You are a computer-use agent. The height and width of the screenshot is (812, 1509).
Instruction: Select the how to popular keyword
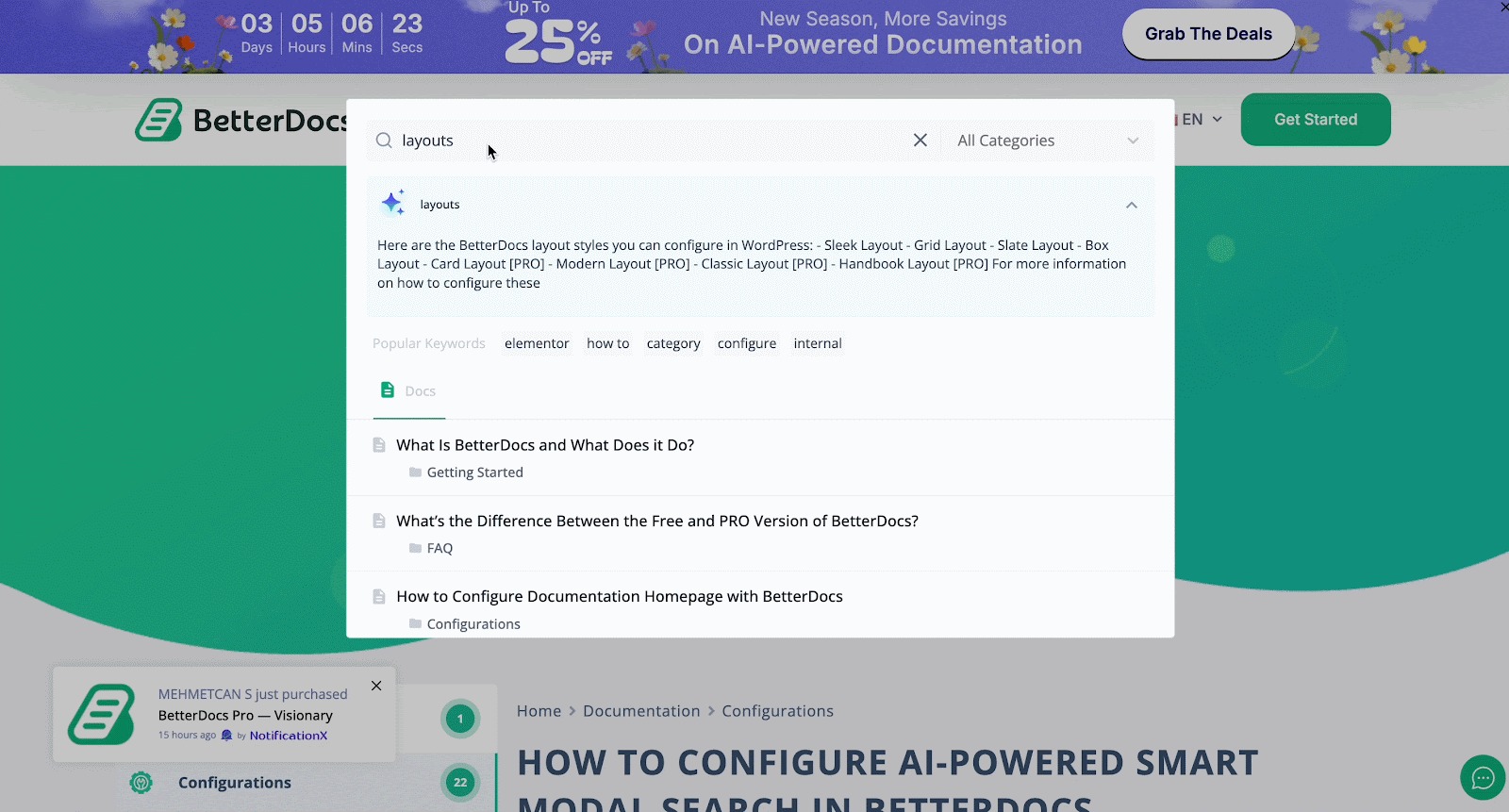[608, 343]
